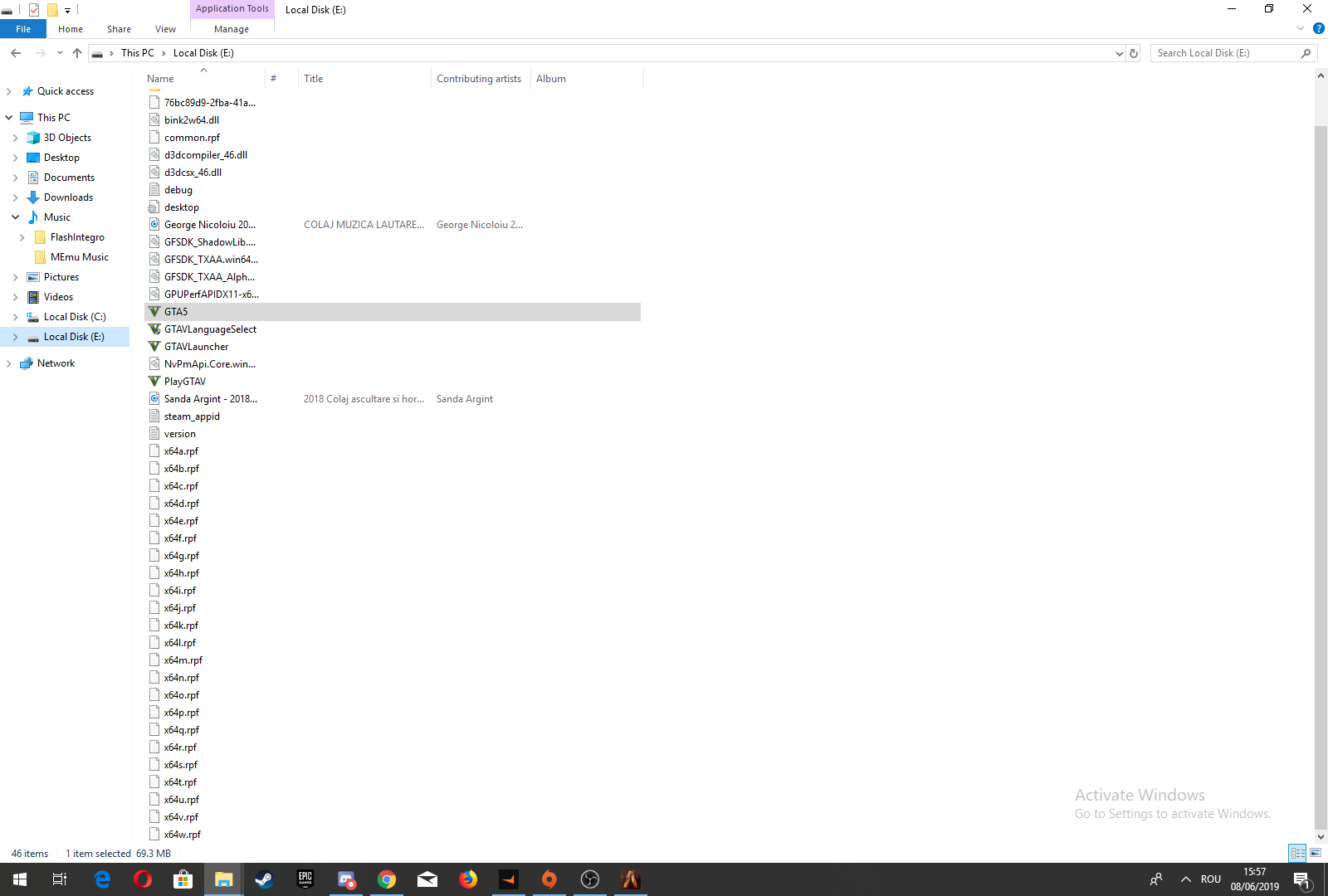Select the Sanda Argint audio file
This screenshot has height=896, width=1328.
click(x=393, y=399)
